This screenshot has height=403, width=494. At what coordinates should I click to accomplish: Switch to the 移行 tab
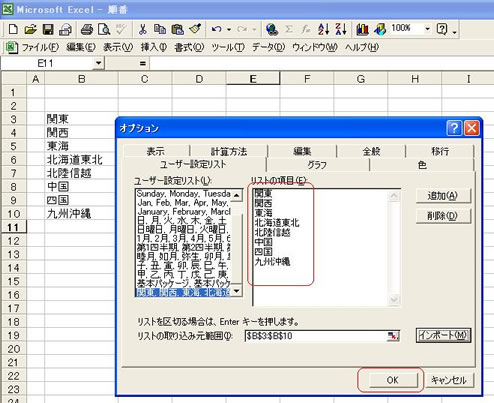pos(440,151)
